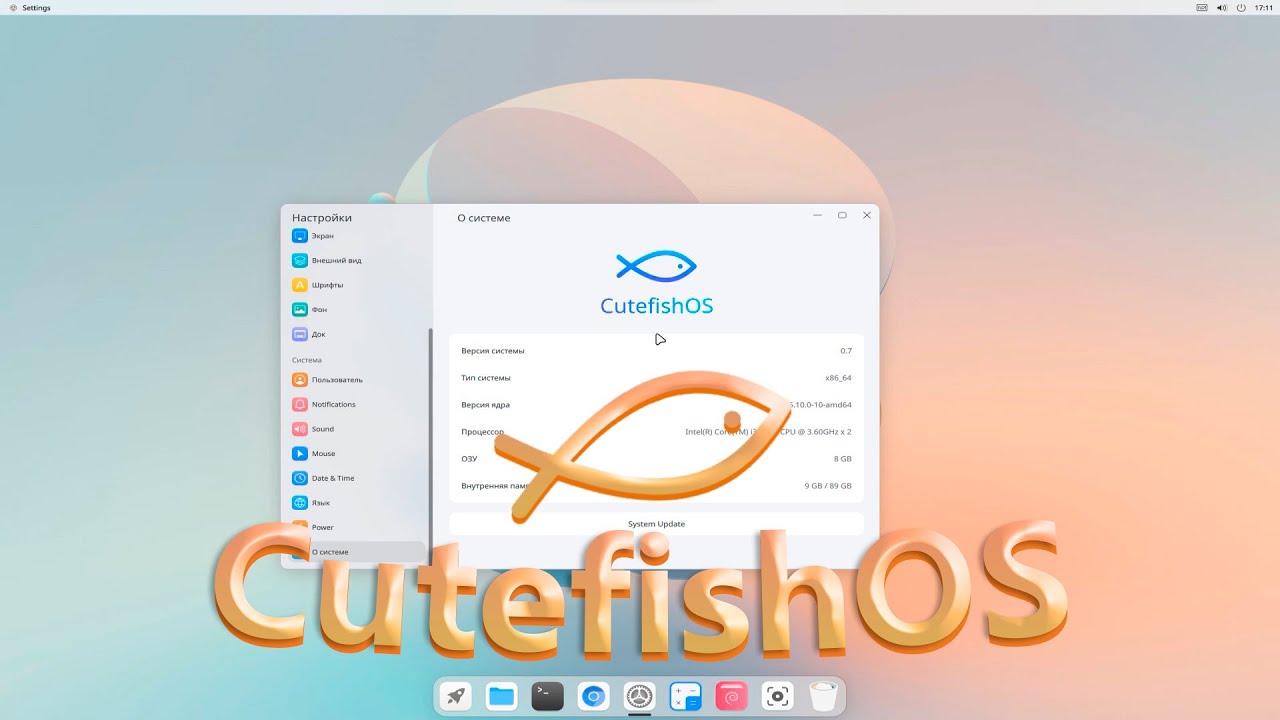Open the Фон wallpaper settings icon
This screenshot has height=720, width=1280.
[299, 310]
